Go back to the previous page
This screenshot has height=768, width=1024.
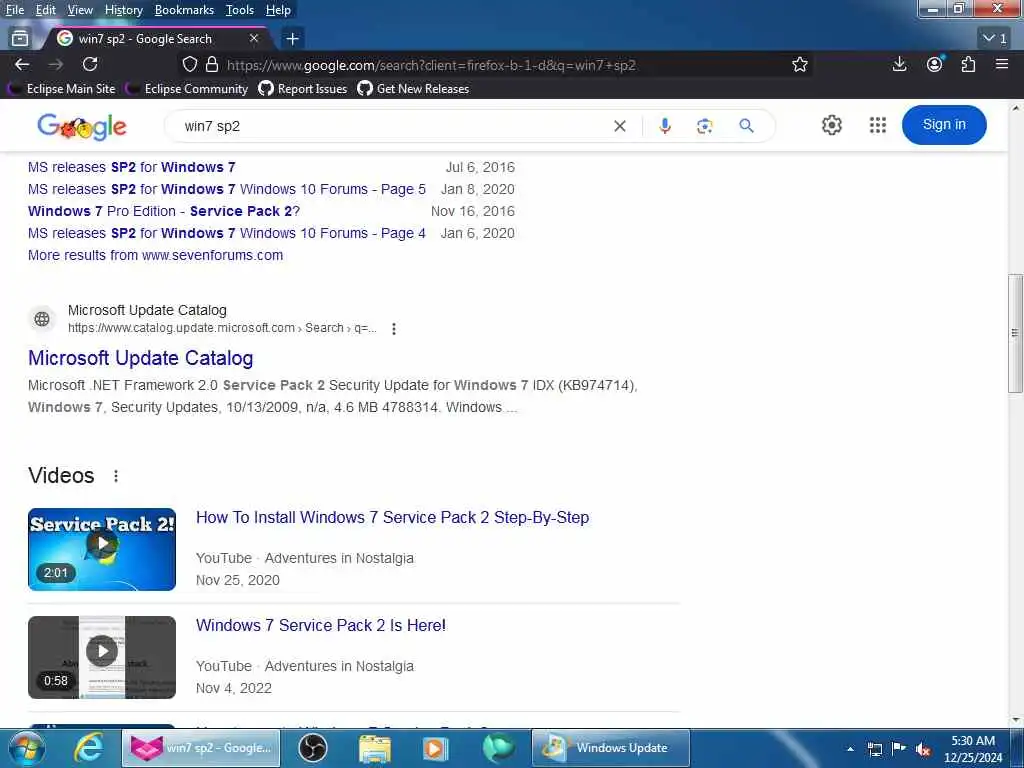pos(22,65)
